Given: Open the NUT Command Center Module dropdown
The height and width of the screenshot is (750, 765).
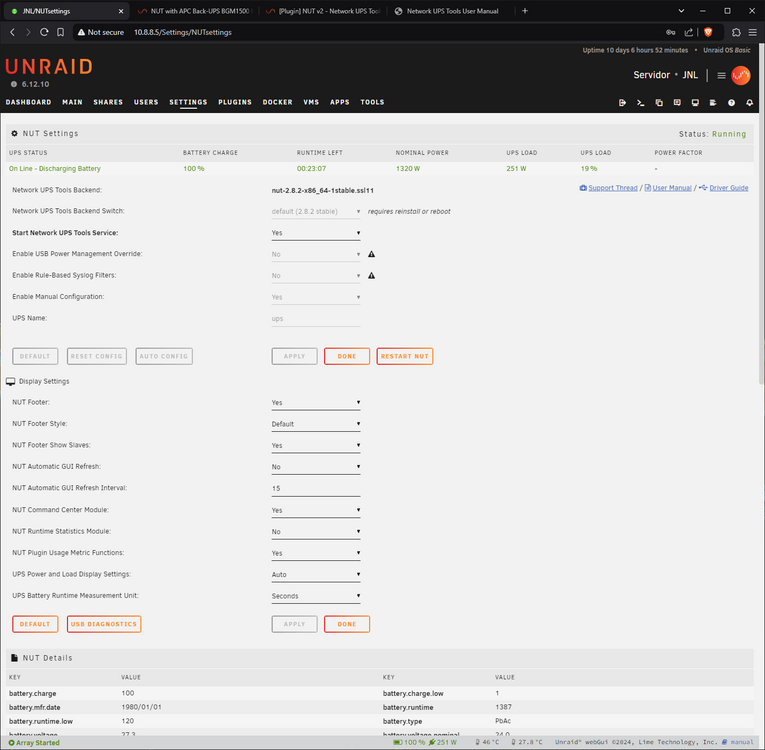Looking at the screenshot, I should coord(316,510).
